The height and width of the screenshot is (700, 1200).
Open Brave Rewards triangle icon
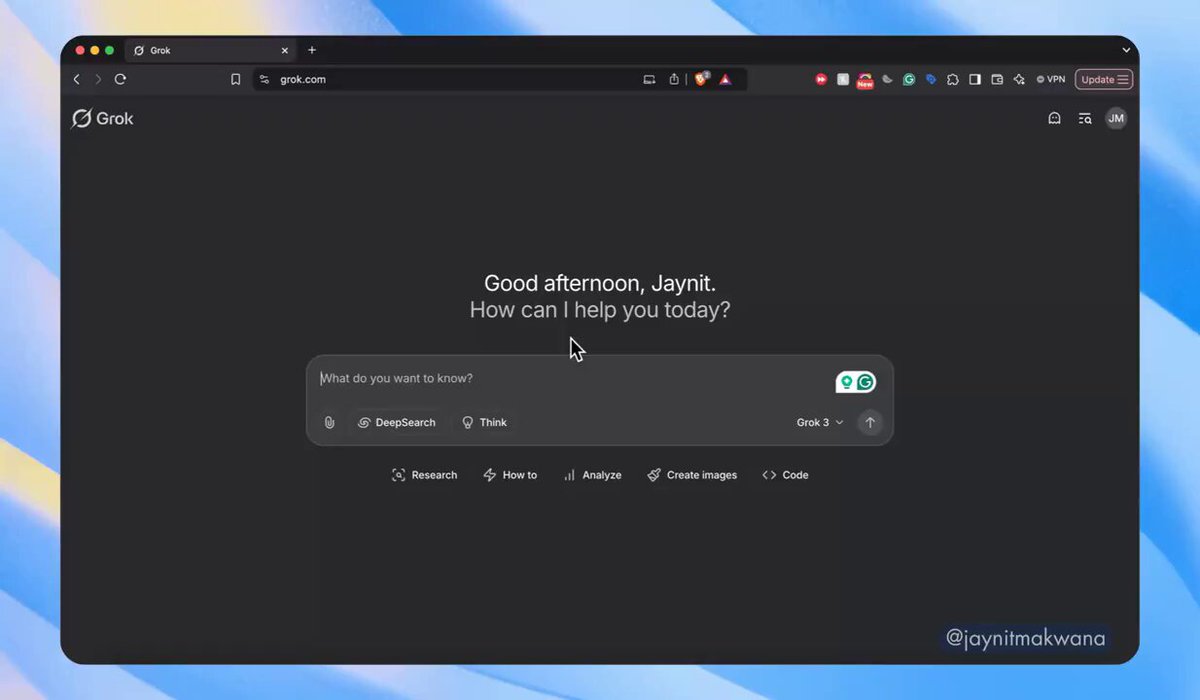[725, 79]
